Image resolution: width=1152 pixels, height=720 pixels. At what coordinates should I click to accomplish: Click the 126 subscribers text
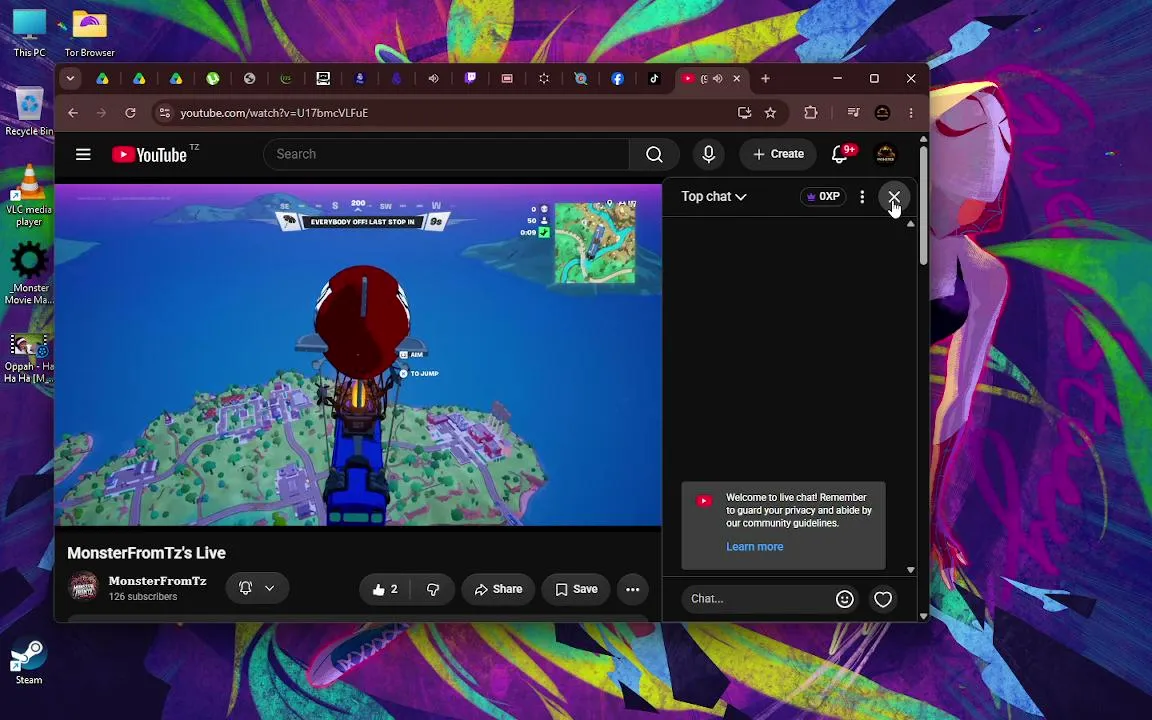click(x=143, y=597)
